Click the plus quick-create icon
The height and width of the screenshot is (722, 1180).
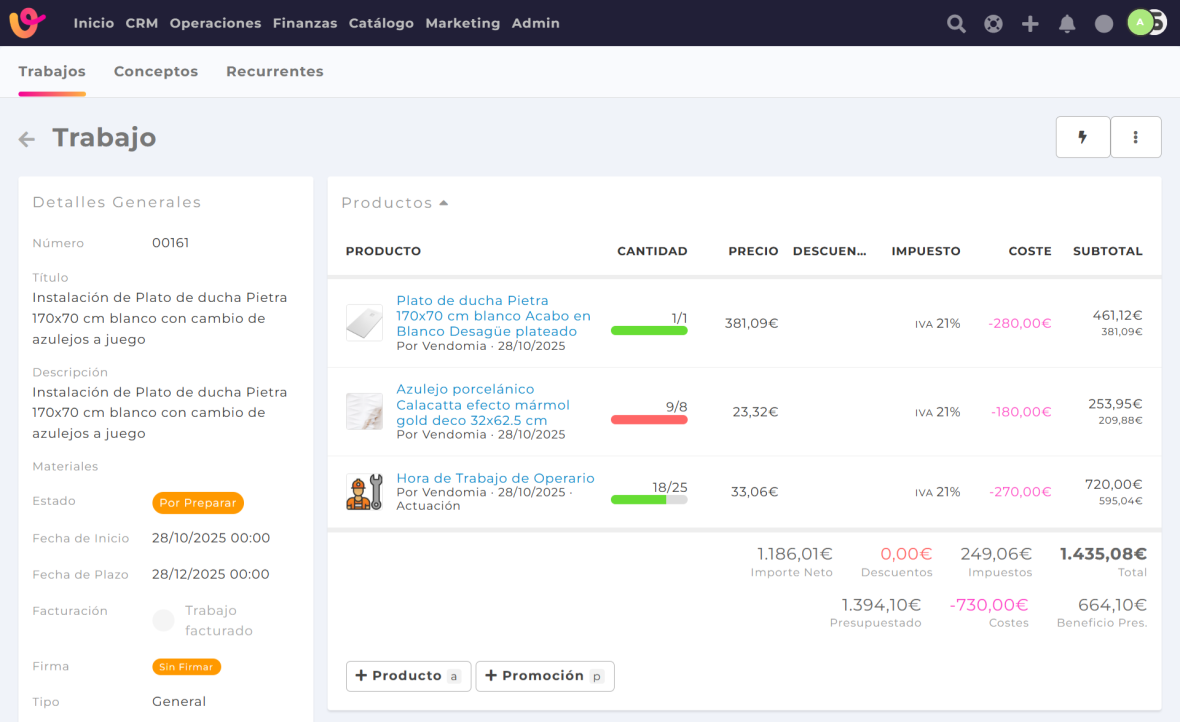click(x=1030, y=24)
